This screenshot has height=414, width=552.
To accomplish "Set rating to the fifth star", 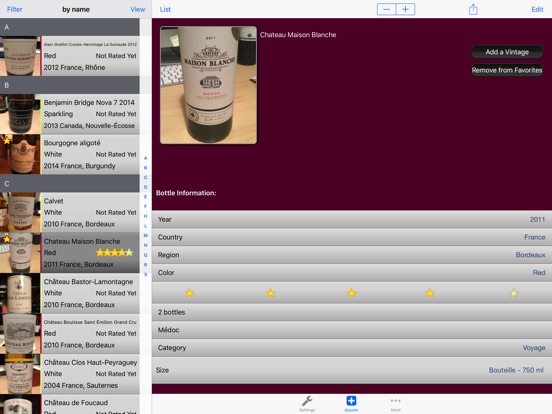I will point(514,293).
